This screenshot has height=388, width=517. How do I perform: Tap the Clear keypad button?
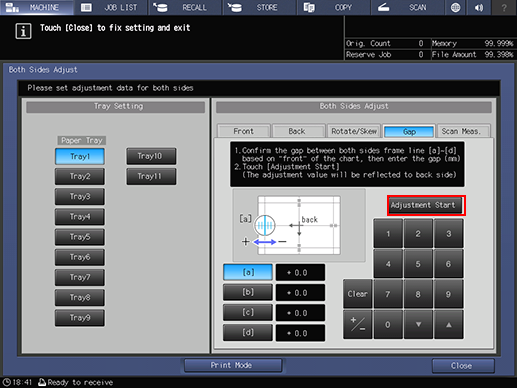coord(358,294)
